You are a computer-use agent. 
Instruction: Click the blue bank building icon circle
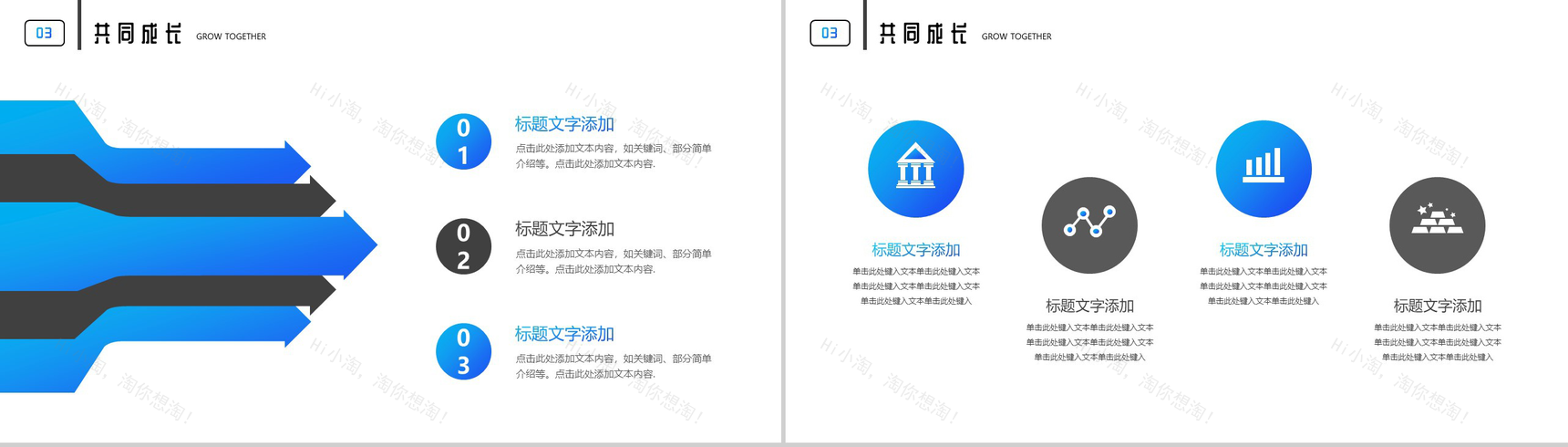(915, 169)
